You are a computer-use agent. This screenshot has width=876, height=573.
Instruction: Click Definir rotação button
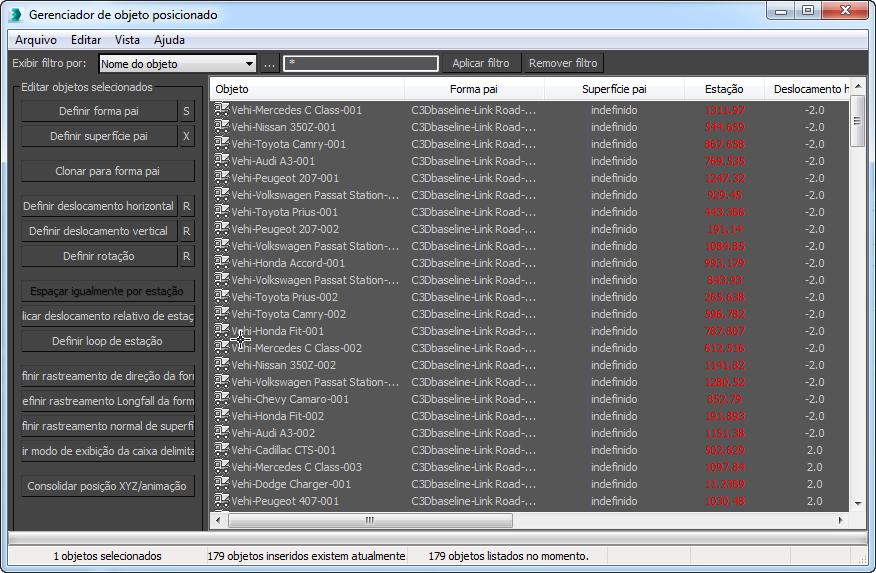coord(99,256)
